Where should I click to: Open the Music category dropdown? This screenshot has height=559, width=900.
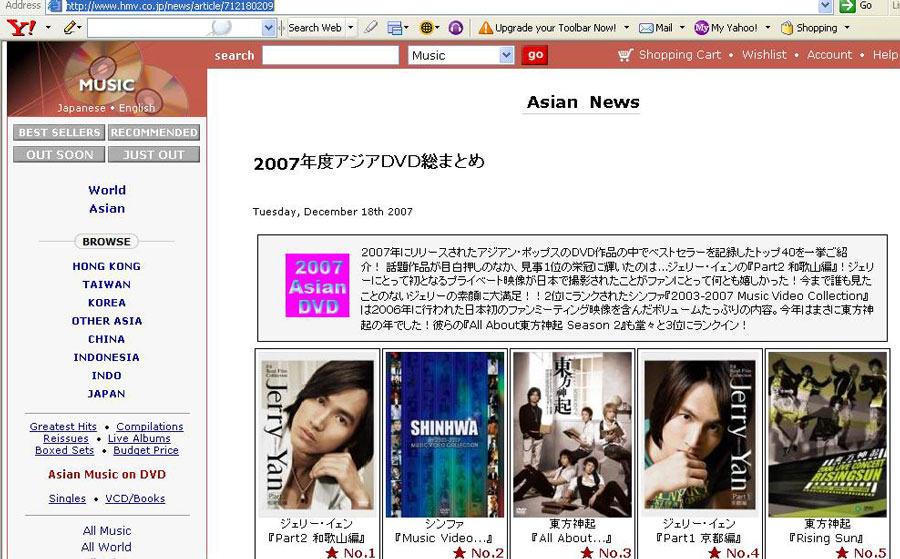(x=461, y=56)
